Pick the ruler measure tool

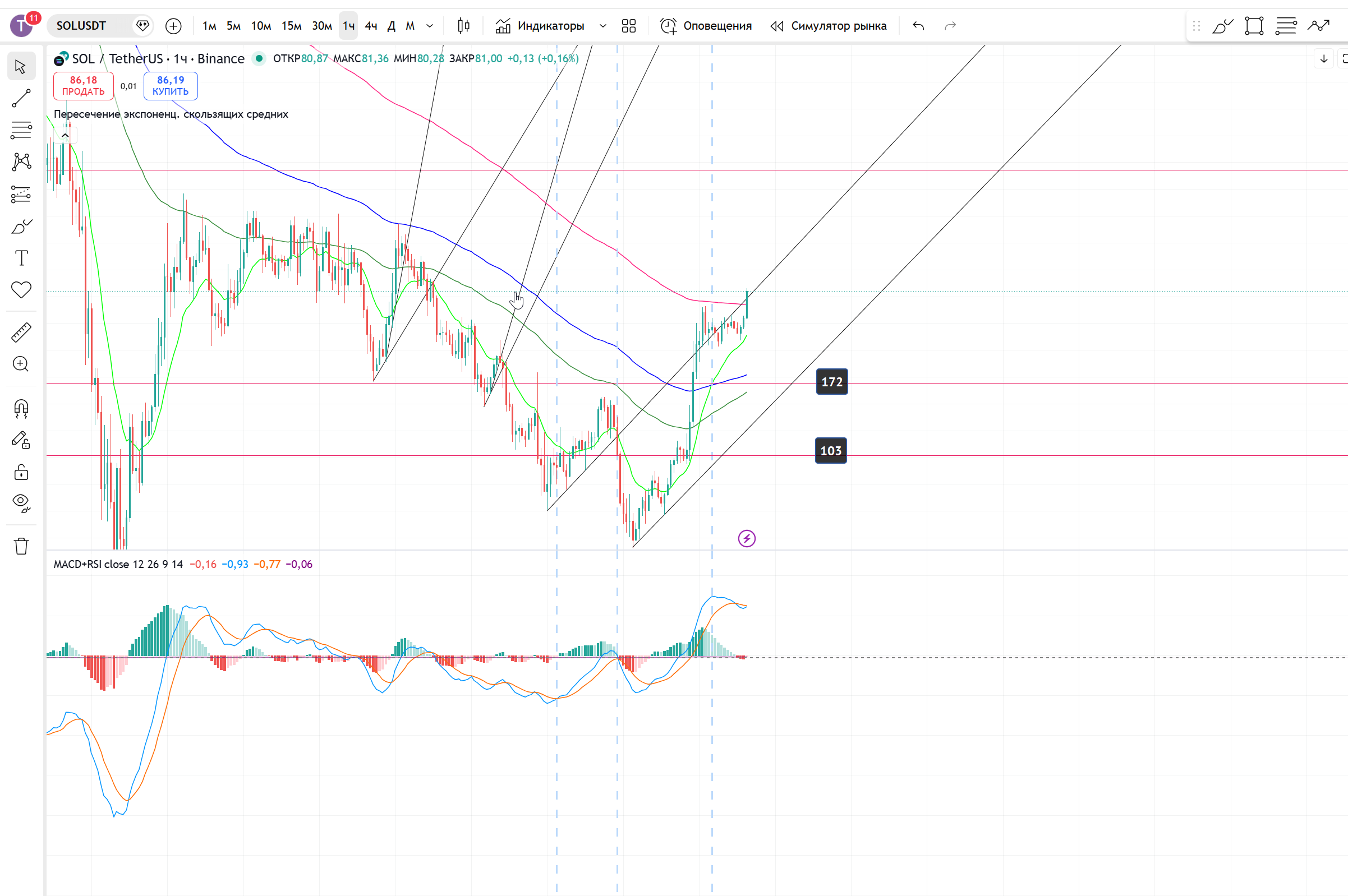coord(21,332)
